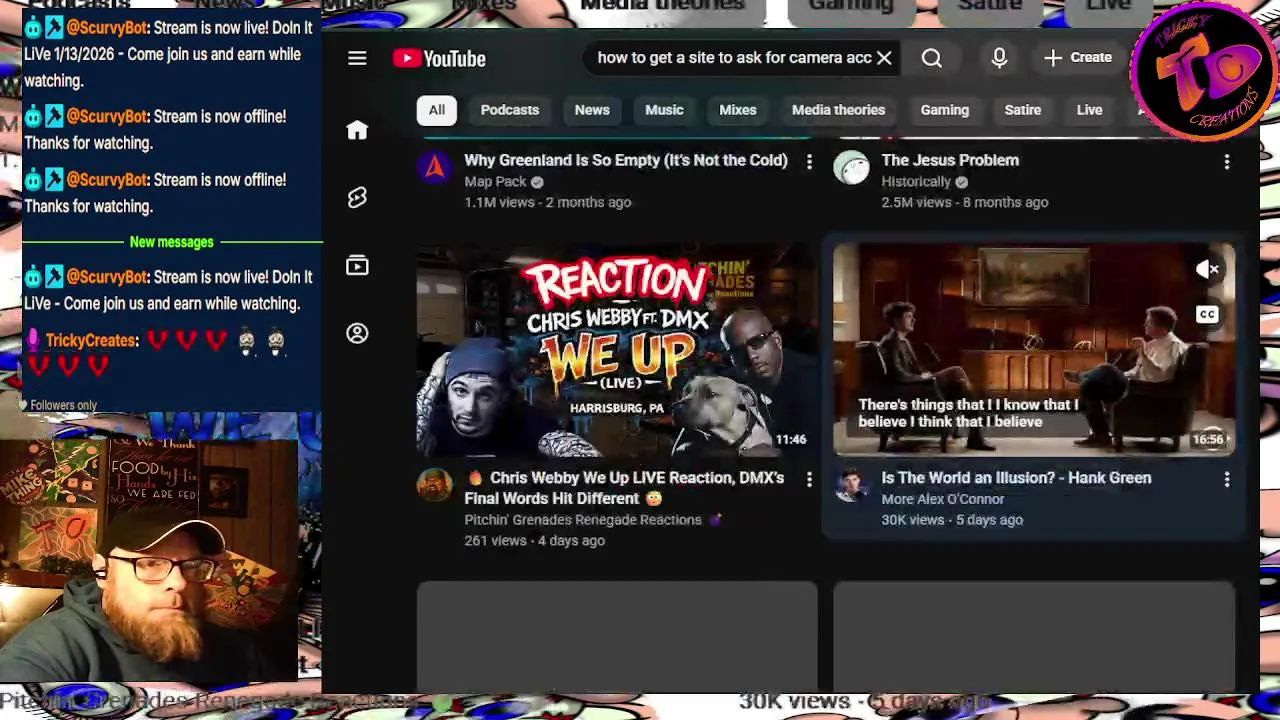Click '261 views - 4 days ago' text
Screen dimensions: 1280x720
point(534,541)
